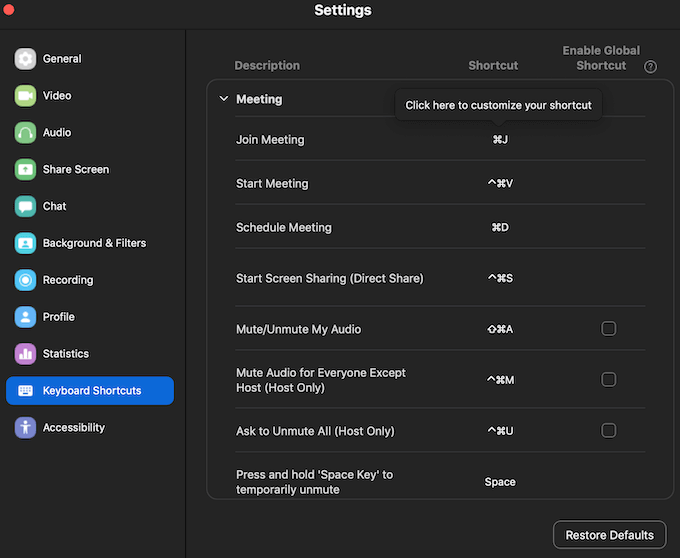The image size is (680, 558).
Task: Open the Chat bubble icon
Action: click(x=25, y=207)
